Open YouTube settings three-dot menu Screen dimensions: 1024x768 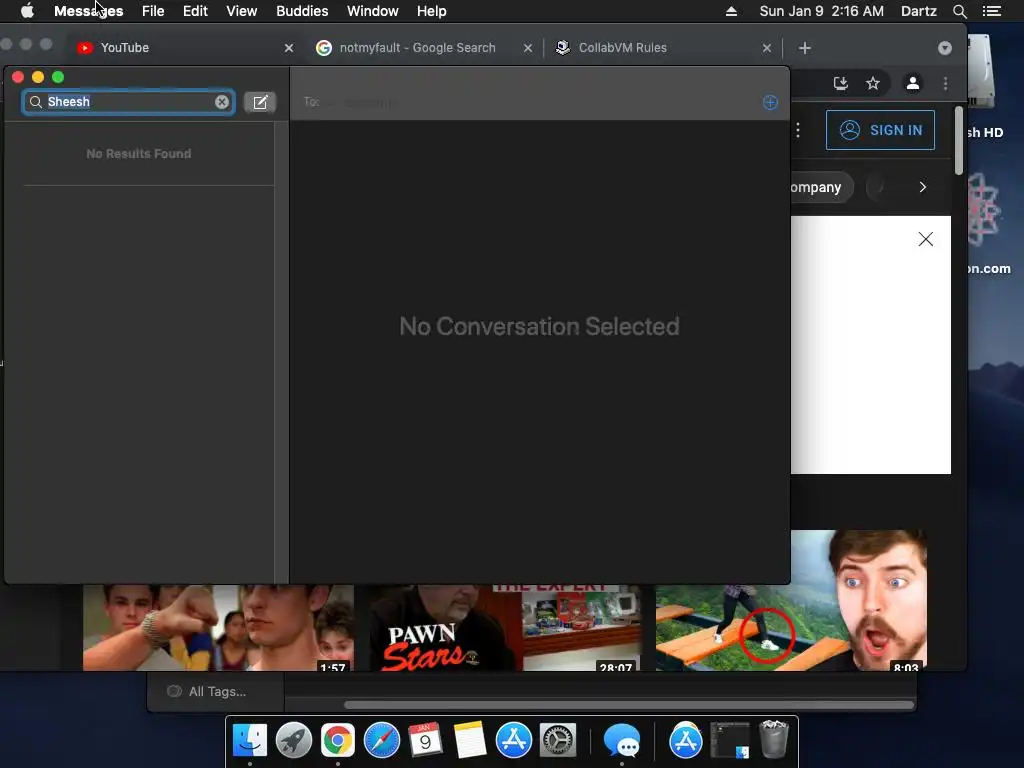tap(798, 131)
